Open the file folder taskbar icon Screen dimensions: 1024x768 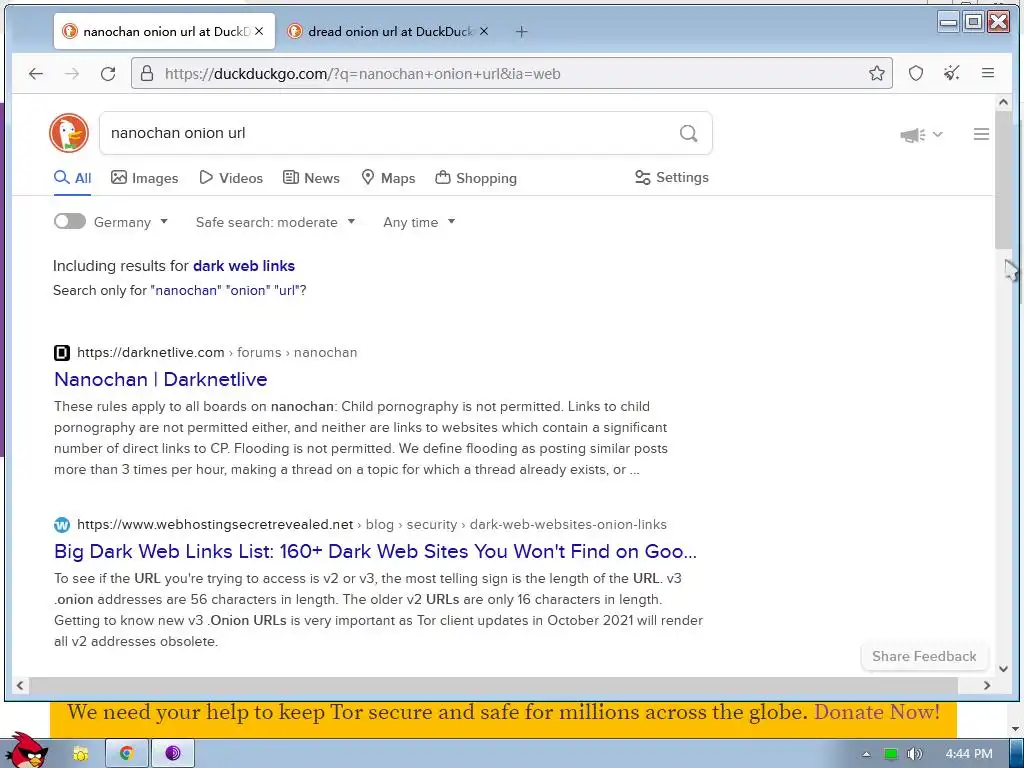pos(80,753)
